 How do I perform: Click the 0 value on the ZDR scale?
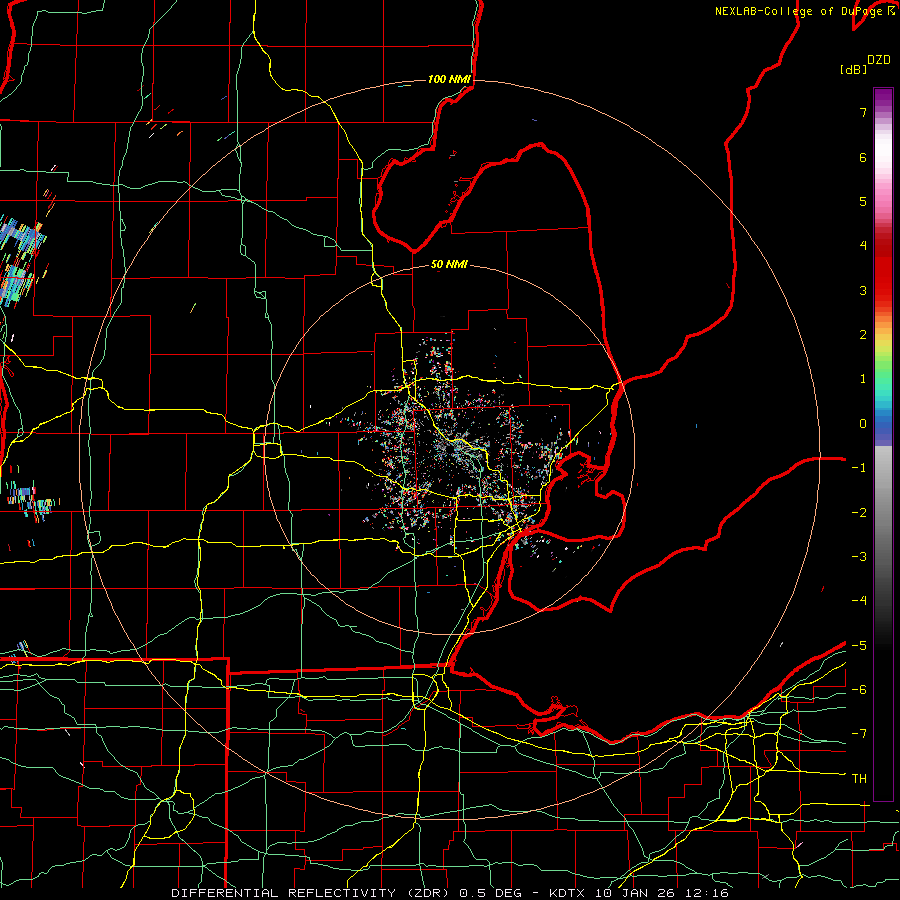click(x=863, y=424)
